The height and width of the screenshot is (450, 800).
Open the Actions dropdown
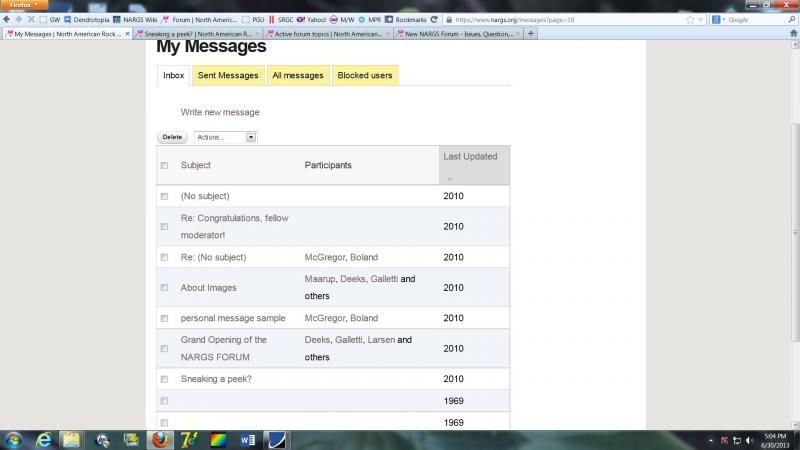point(225,137)
